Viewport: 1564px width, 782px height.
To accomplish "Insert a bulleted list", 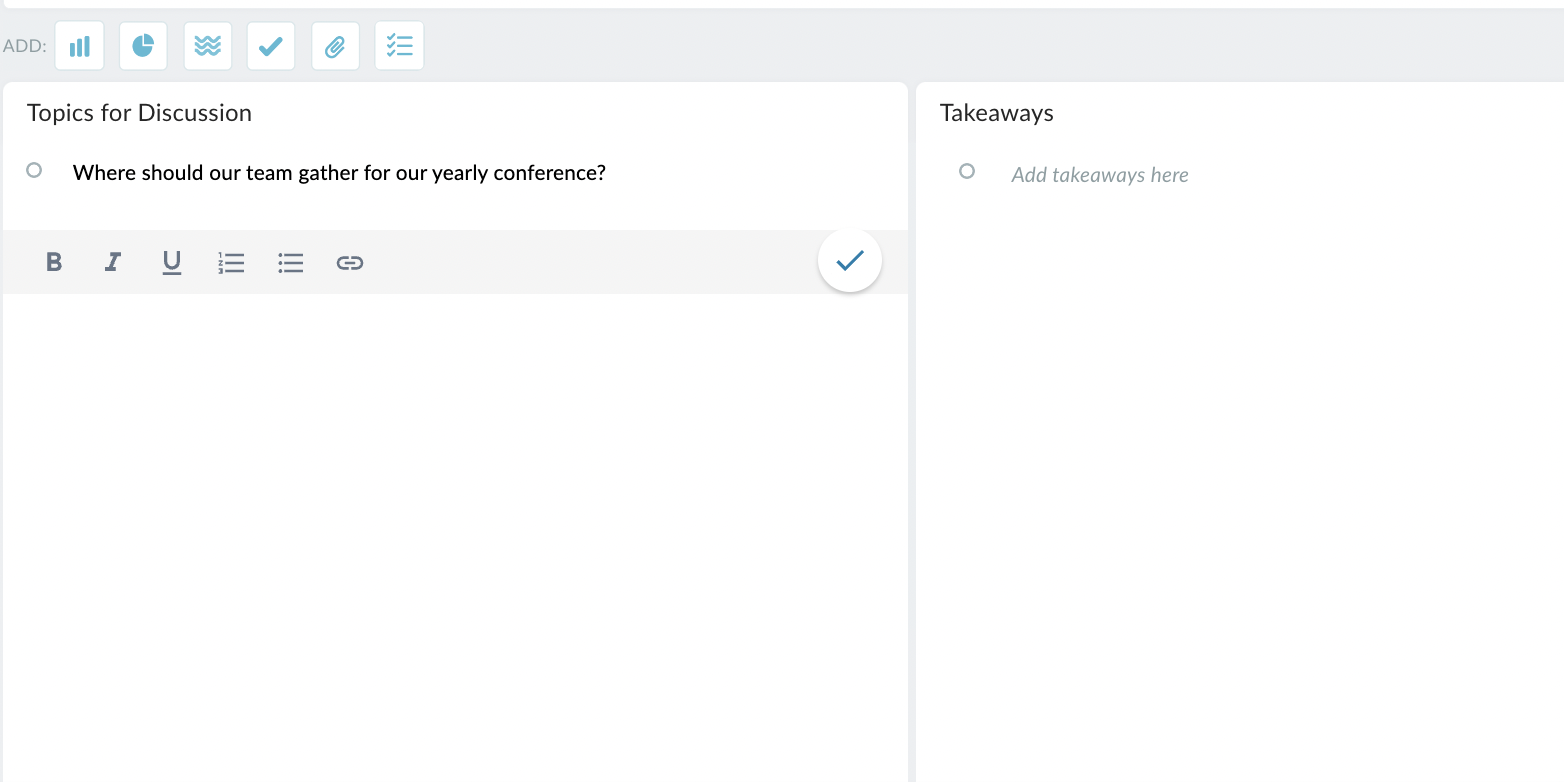I will coord(291,262).
